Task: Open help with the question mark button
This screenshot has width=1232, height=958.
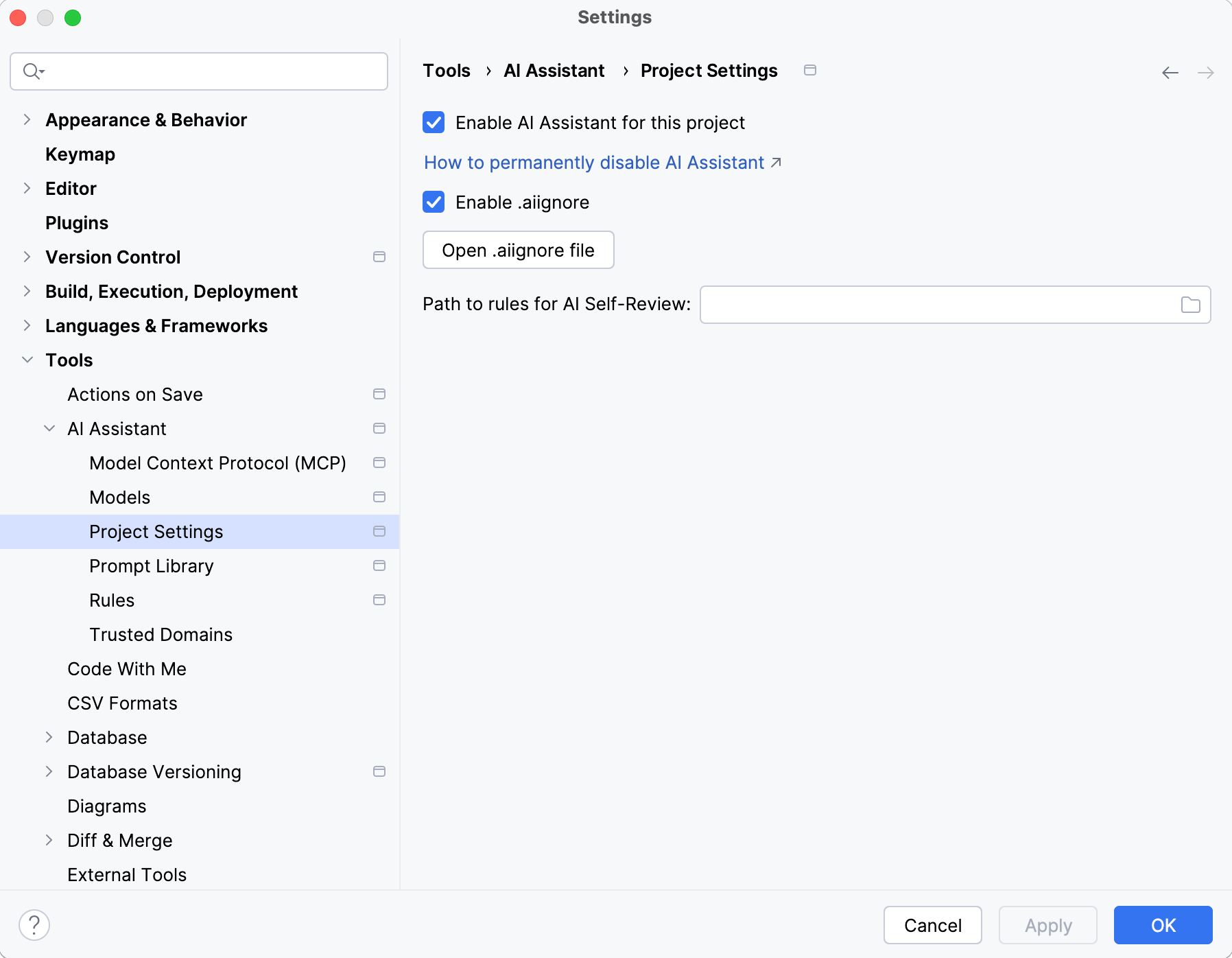Action: coord(34,925)
